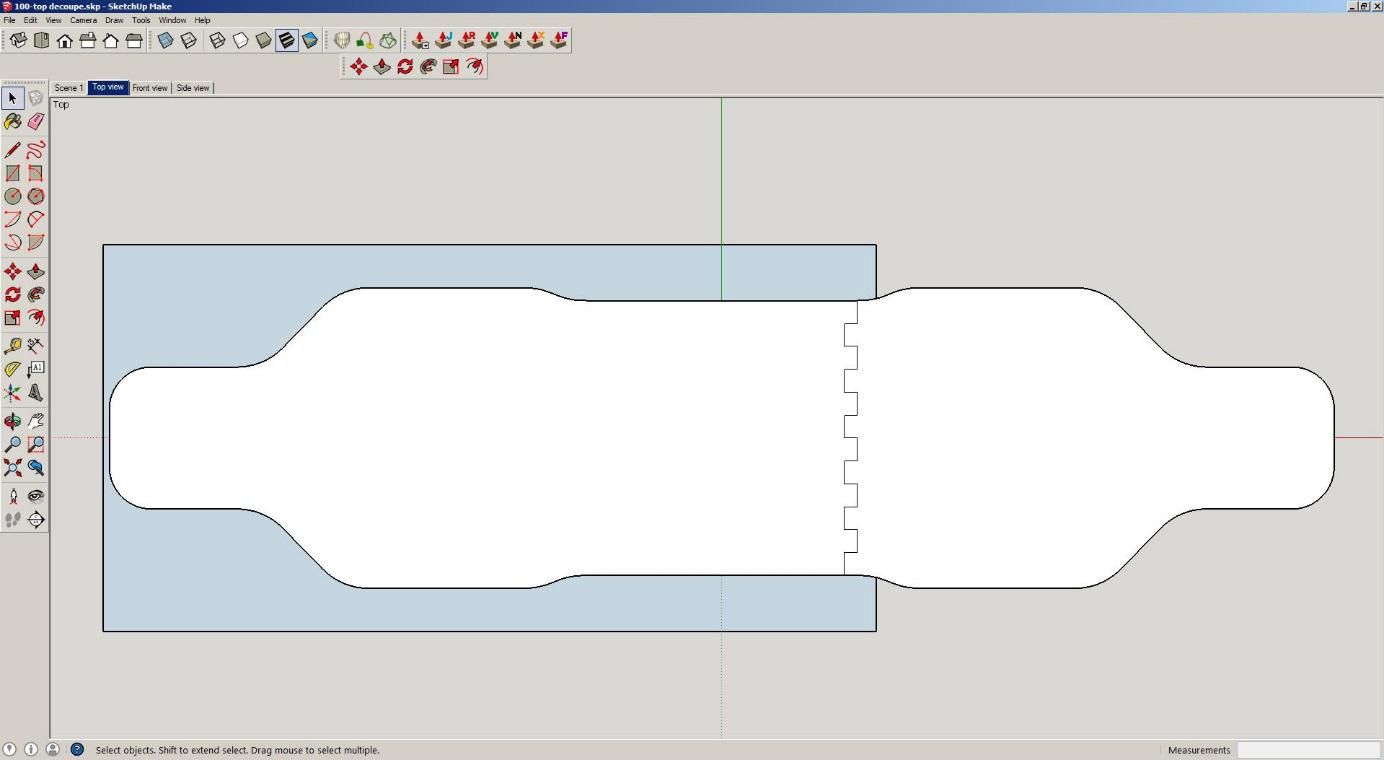
Task: Pick the Zoom magnifier tool
Action: click(x=12, y=445)
